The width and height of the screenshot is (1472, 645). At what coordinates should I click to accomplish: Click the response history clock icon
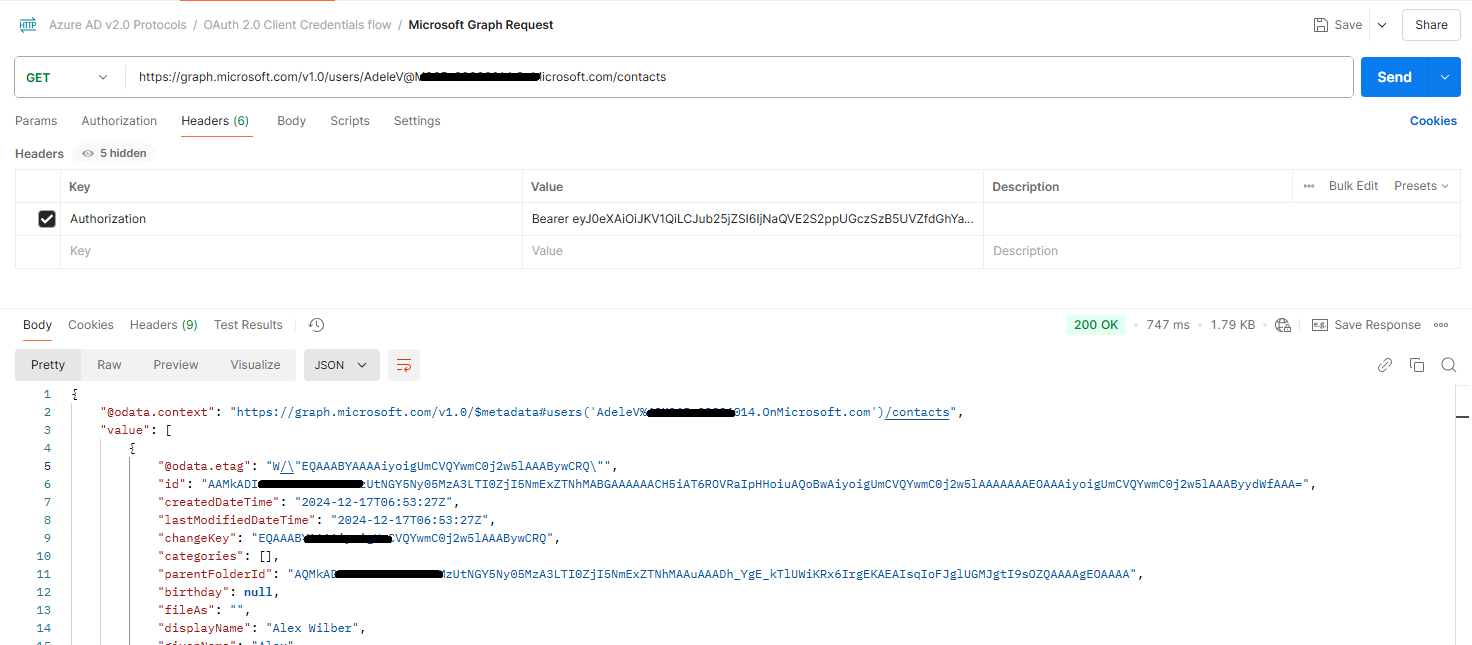pyautogui.click(x=316, y=325)
